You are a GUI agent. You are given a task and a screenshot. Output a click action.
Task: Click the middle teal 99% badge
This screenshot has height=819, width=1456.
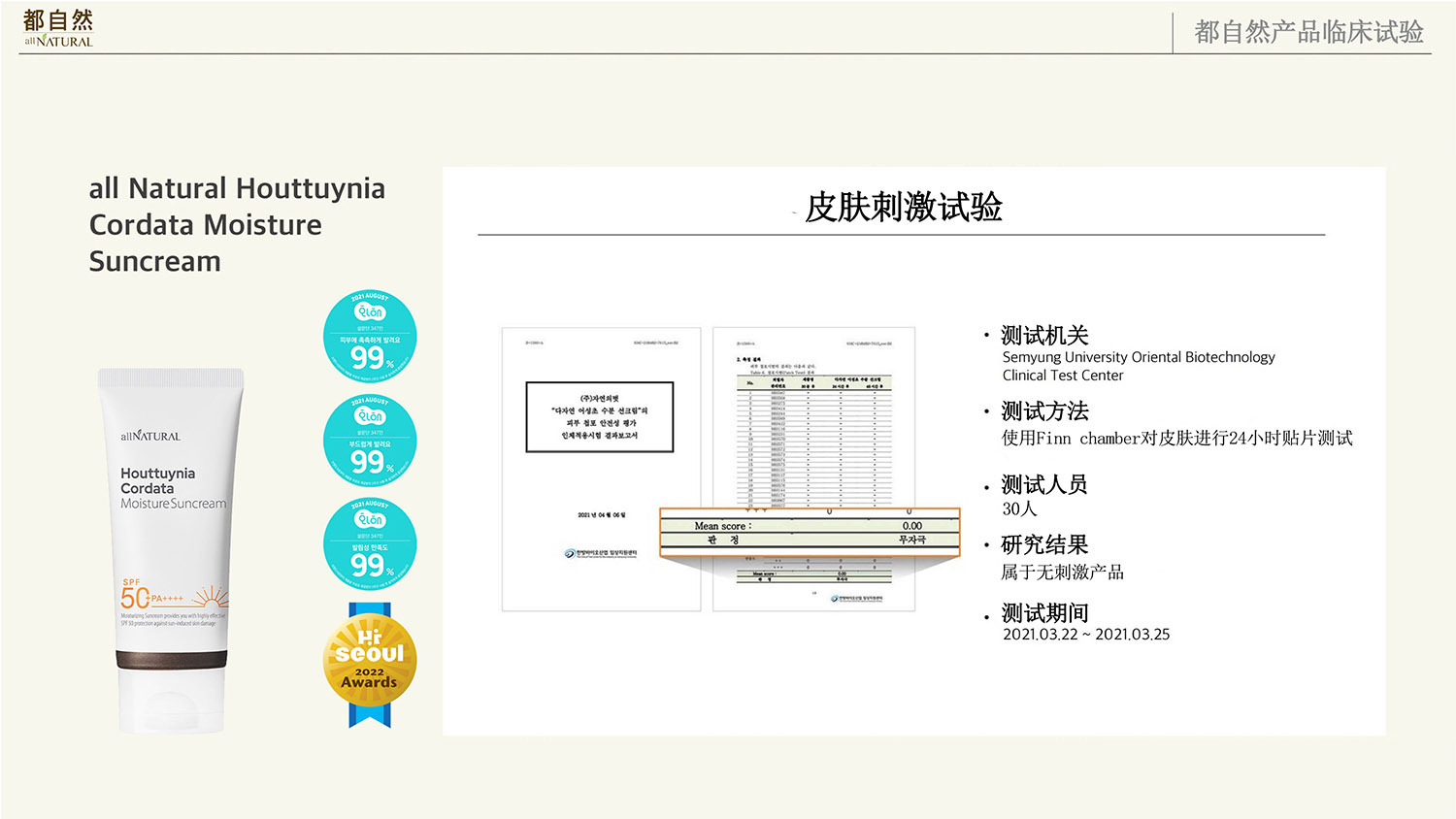pos(370,441)
